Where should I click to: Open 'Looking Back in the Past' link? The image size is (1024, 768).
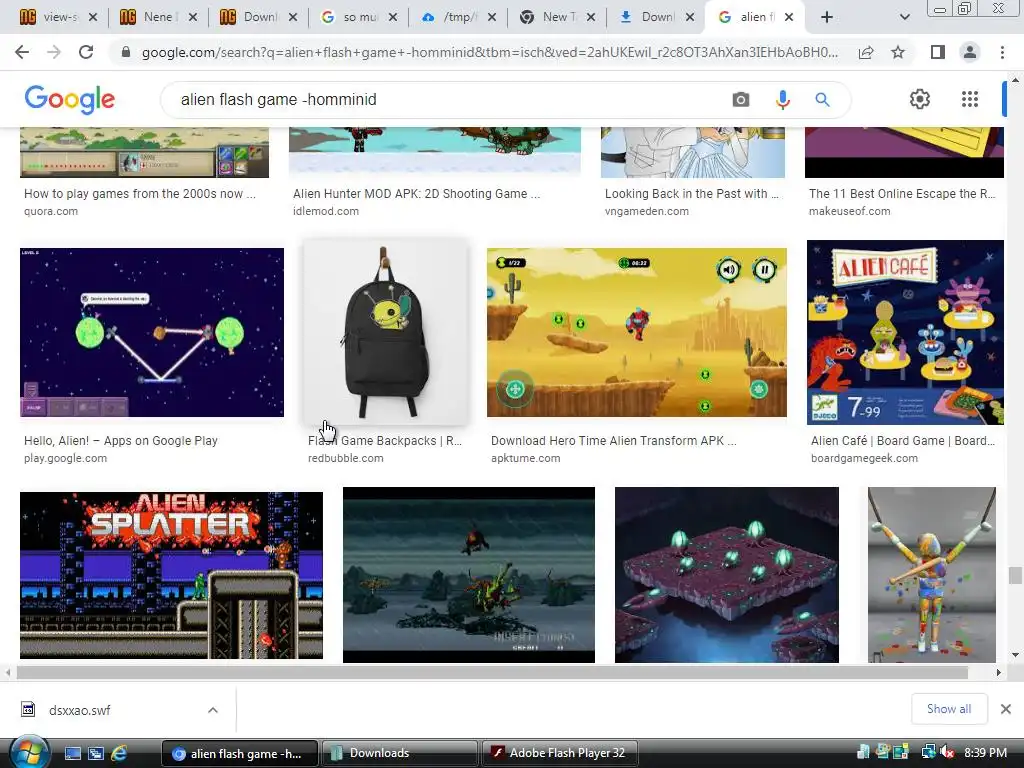pyautogui.click(x=692, y=193)
